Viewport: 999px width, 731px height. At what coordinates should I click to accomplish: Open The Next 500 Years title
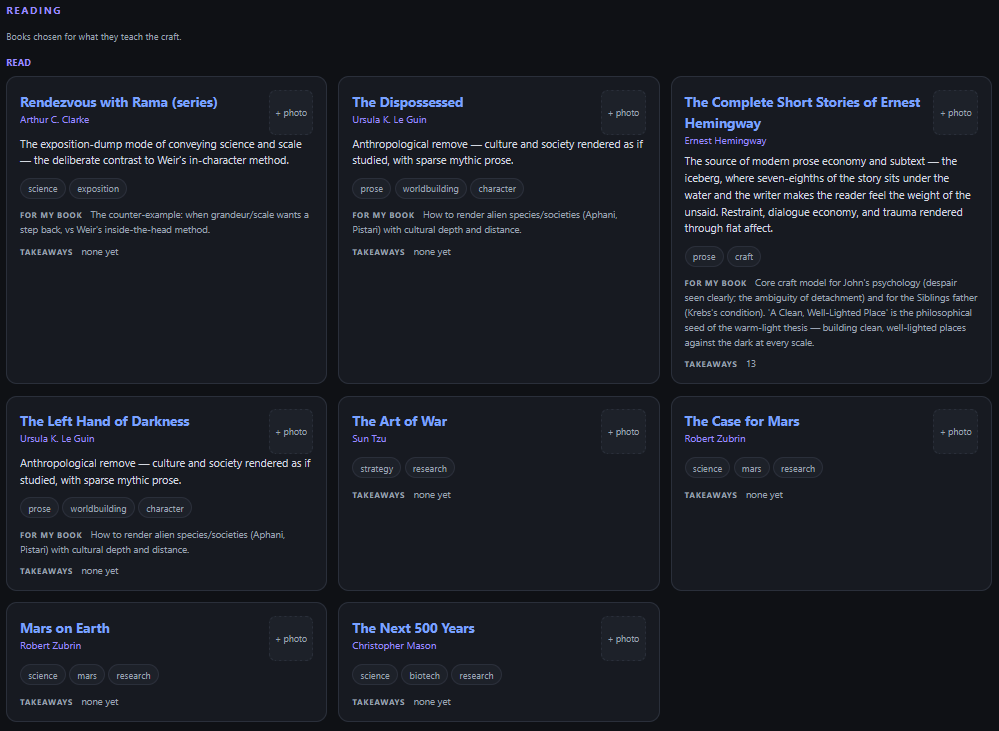pyautogui.click(x=413, y=628)
